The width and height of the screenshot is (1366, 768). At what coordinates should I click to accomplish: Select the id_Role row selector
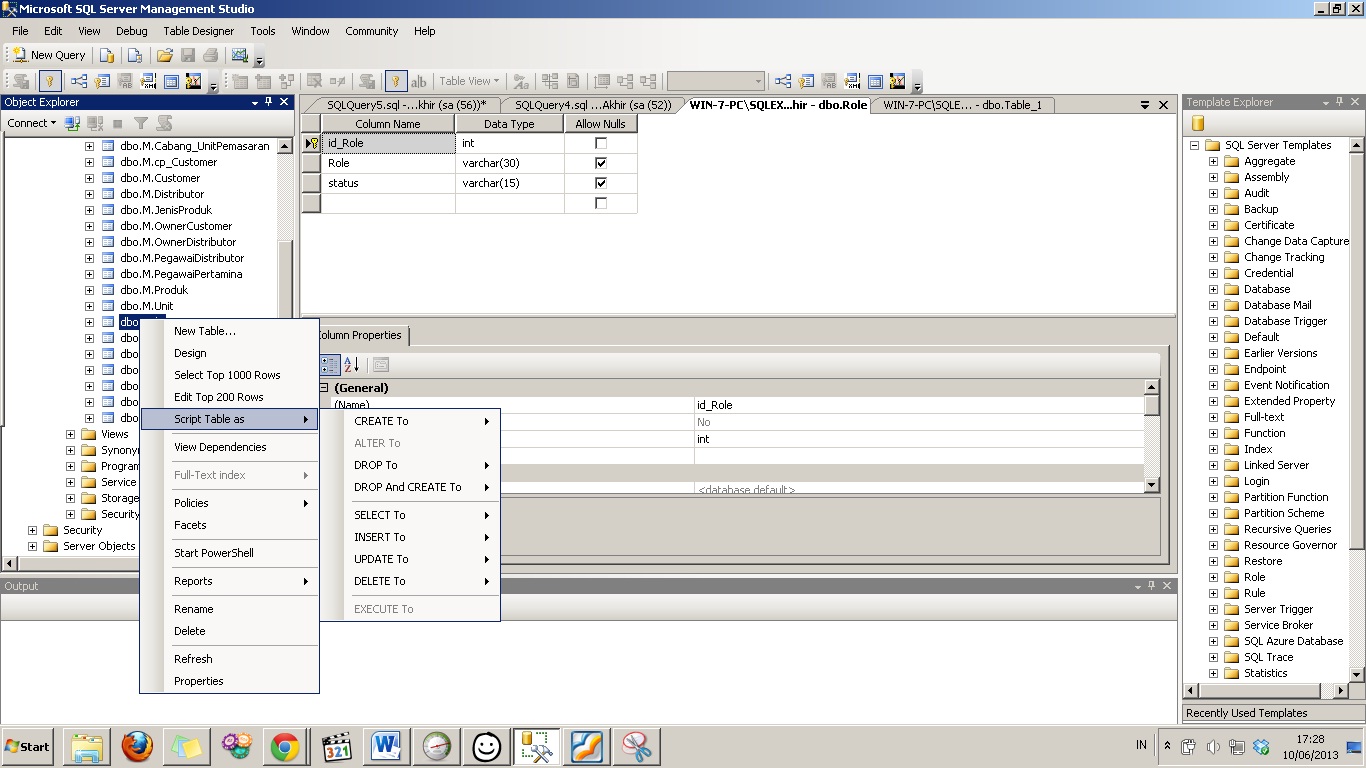[x=311, y=143]
